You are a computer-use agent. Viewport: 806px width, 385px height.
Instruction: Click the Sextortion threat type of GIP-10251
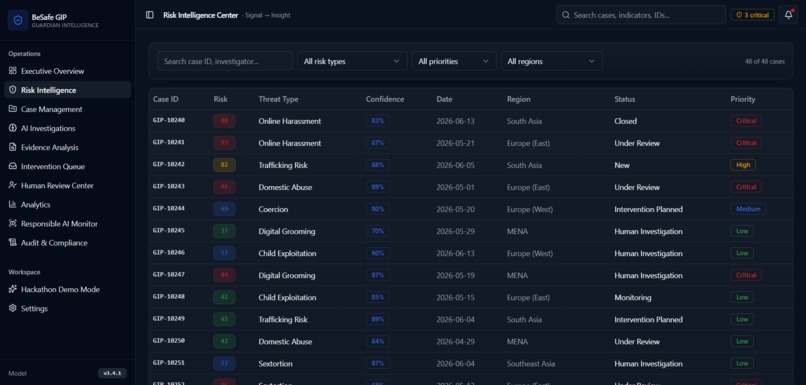(x=276, y=364)
